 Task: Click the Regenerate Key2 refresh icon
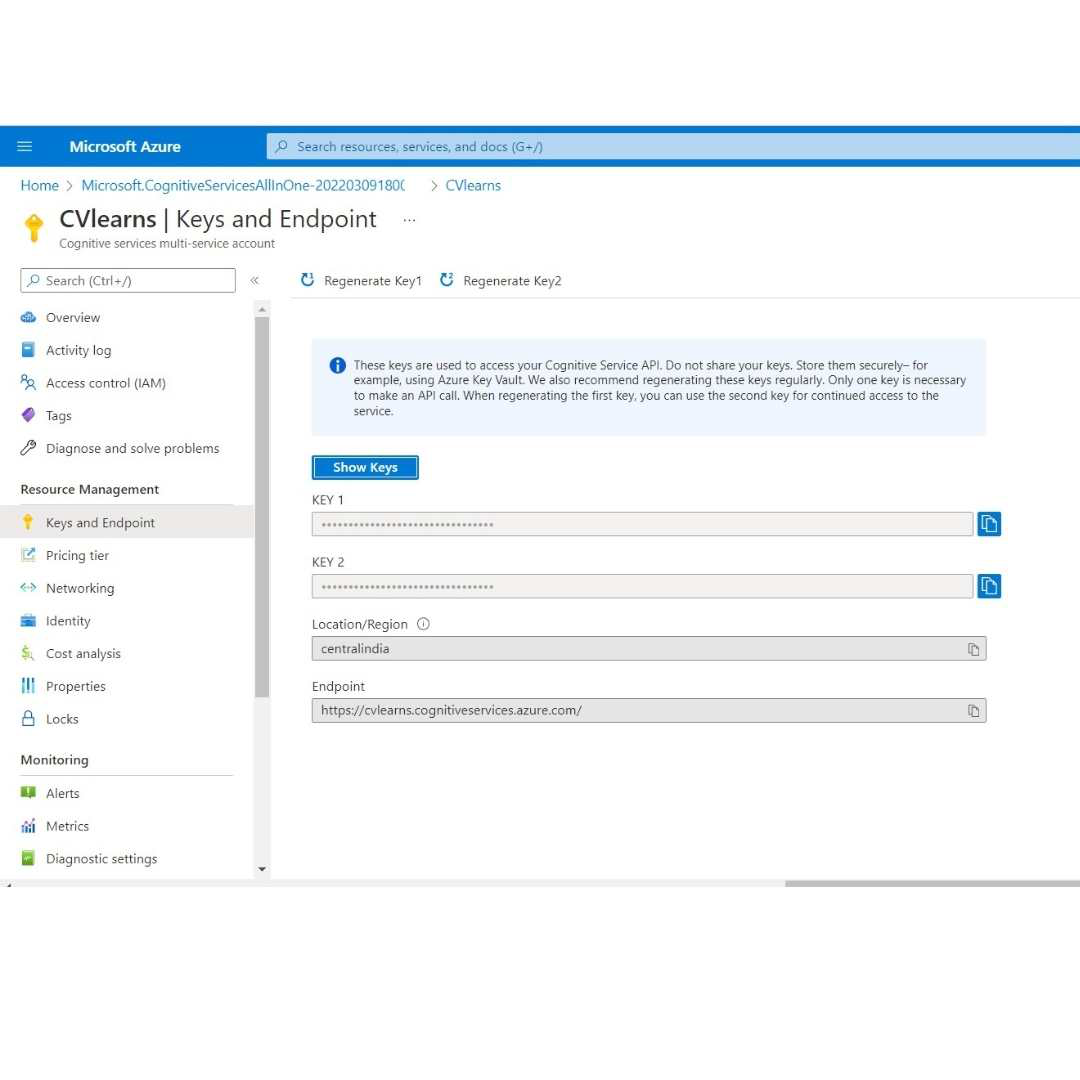447,280
